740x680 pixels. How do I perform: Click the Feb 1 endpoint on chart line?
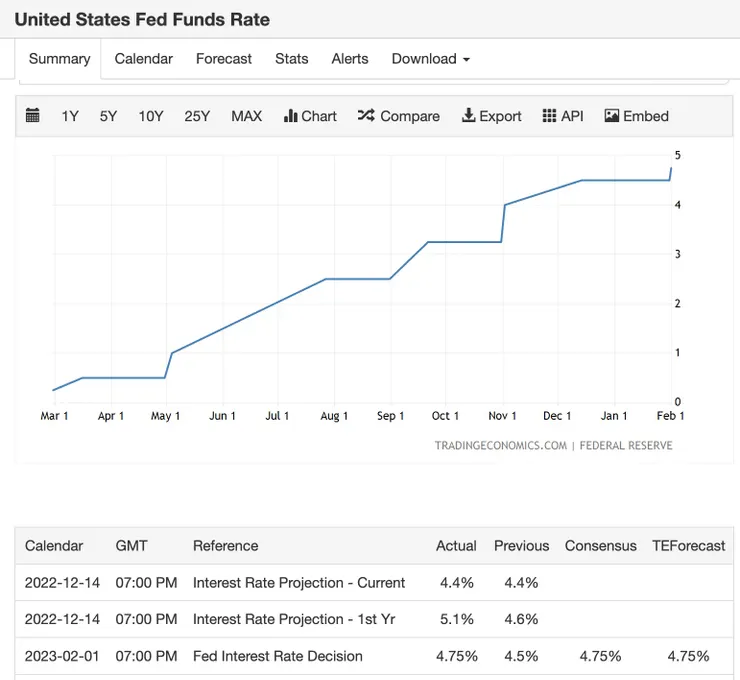pos(671,168)
